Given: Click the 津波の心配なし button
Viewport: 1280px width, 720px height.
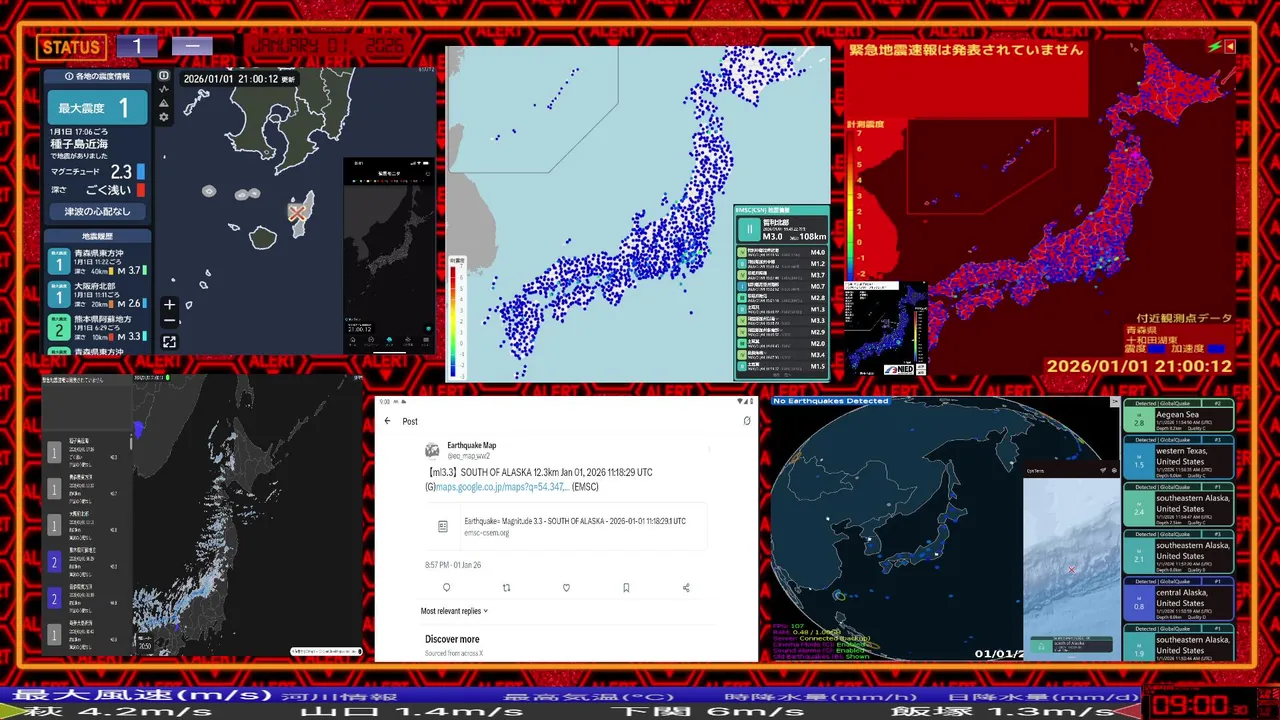Looking at the screenshot, I should point(98,212).
